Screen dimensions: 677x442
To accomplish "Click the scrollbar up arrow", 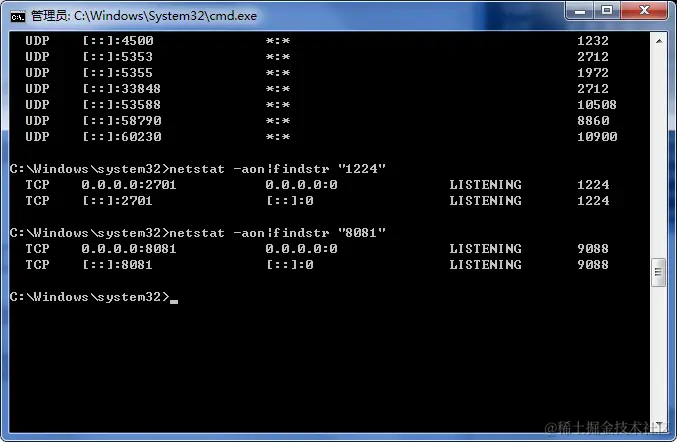I will [659, 41].
